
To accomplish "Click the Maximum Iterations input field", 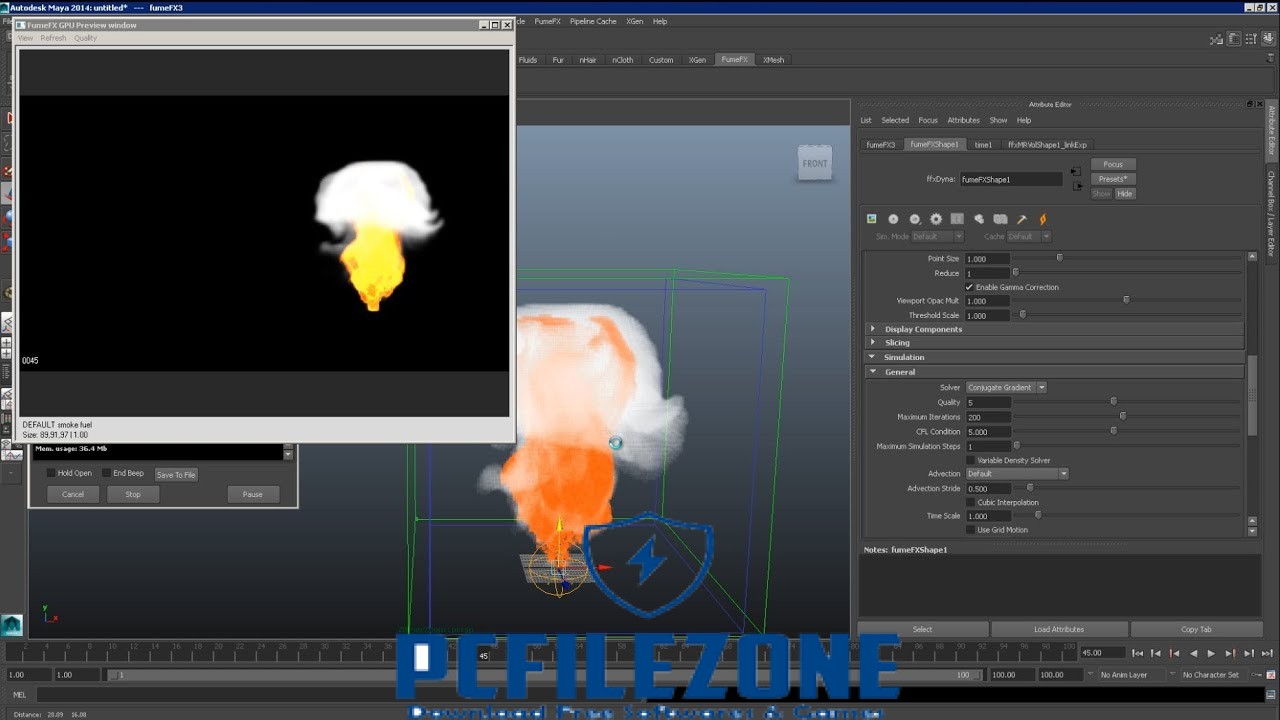I will coord(988,417).
